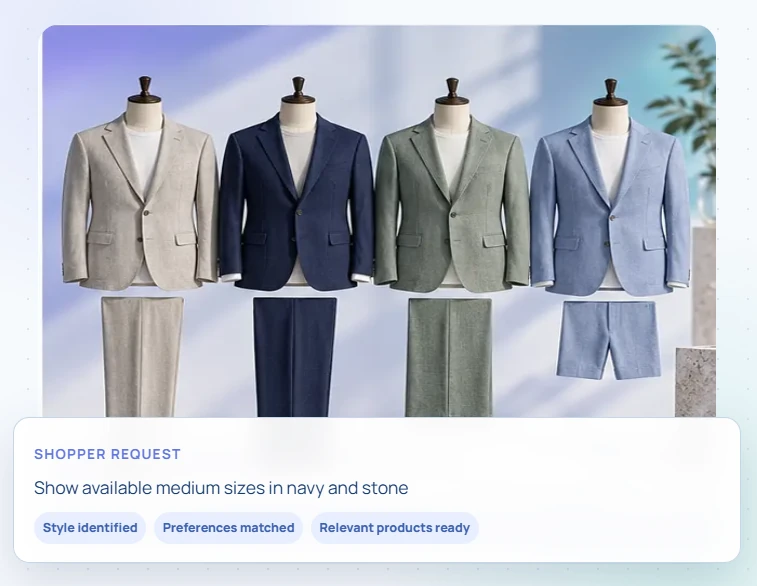Select the sage green blazer
757x586 pixels.
tap(452, 203)
